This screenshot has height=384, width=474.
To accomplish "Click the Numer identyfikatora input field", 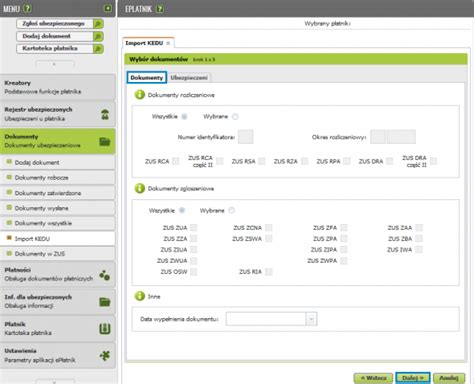I will [x=245, y=137].
